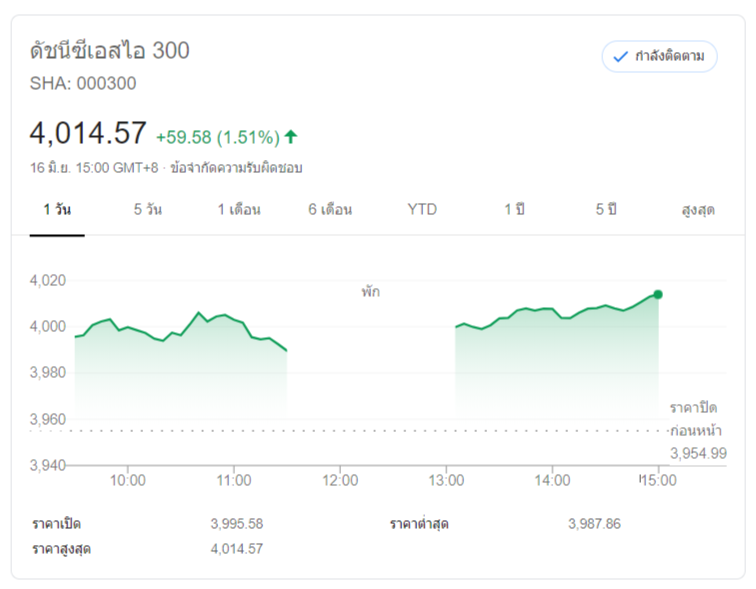Screen dimensions: 756x589
Task: Click the green up-arrow price change icon
Action: (x=291, y=136)
